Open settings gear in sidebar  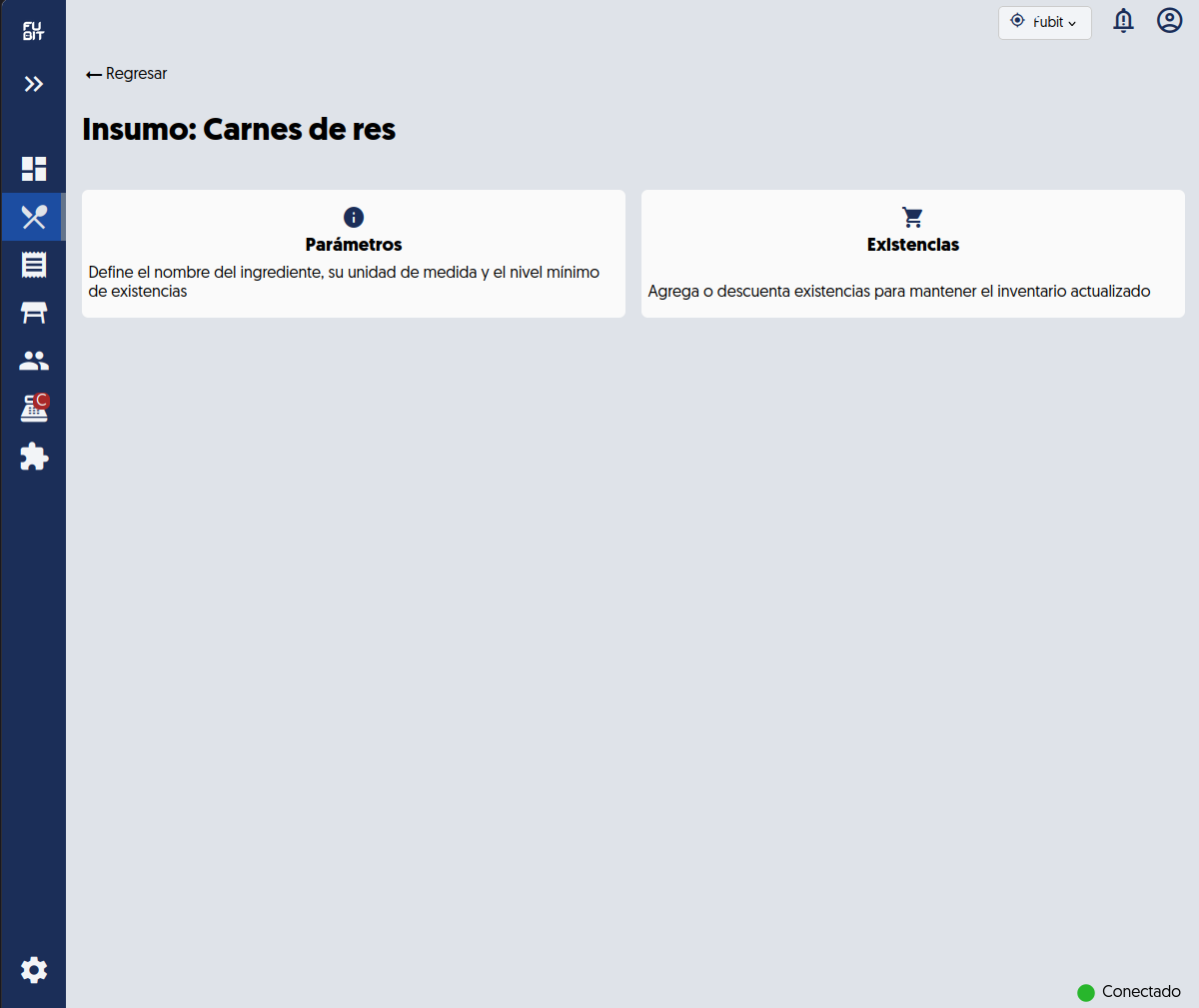pos(34,970)
